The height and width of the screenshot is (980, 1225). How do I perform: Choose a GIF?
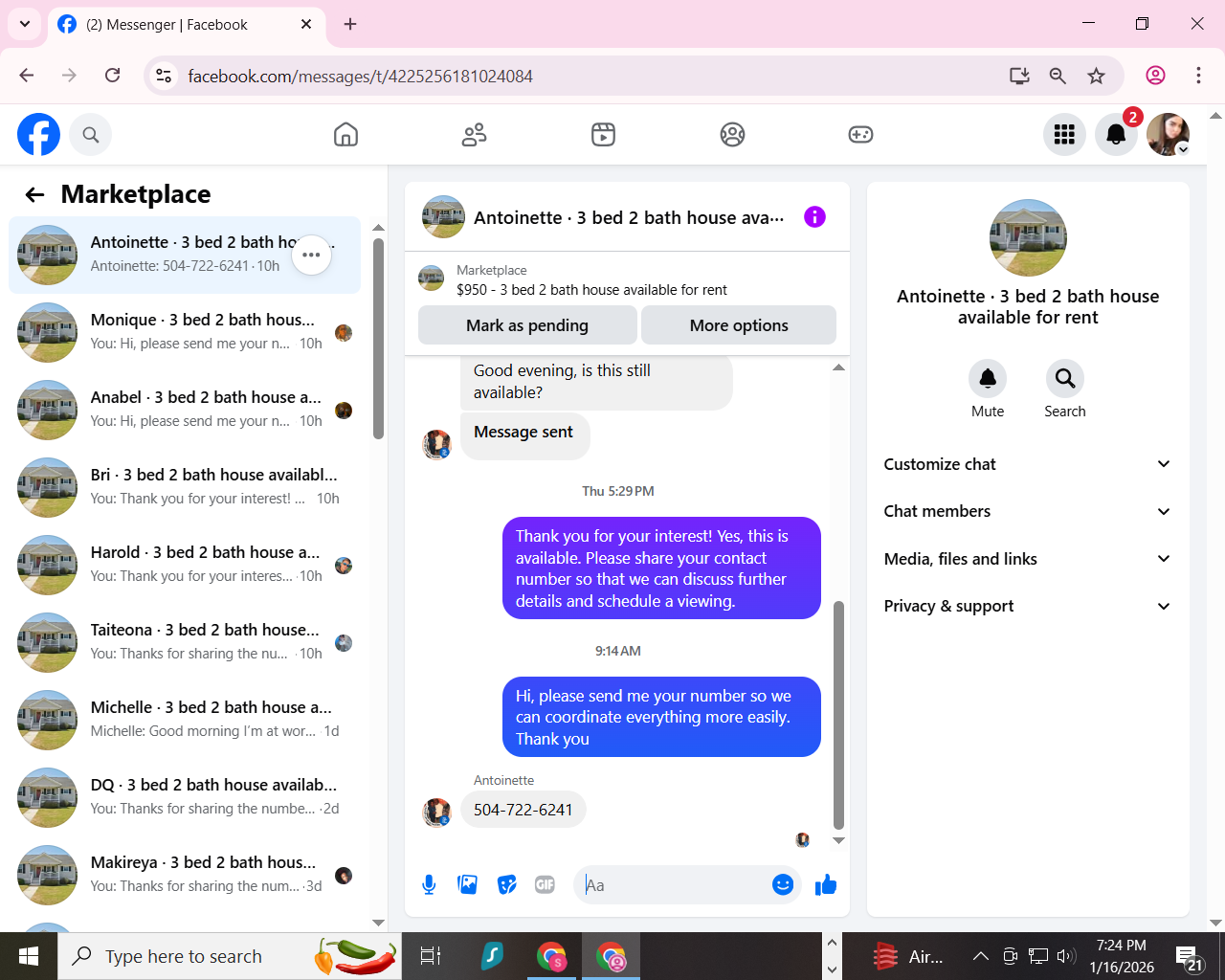pos(545,885)
